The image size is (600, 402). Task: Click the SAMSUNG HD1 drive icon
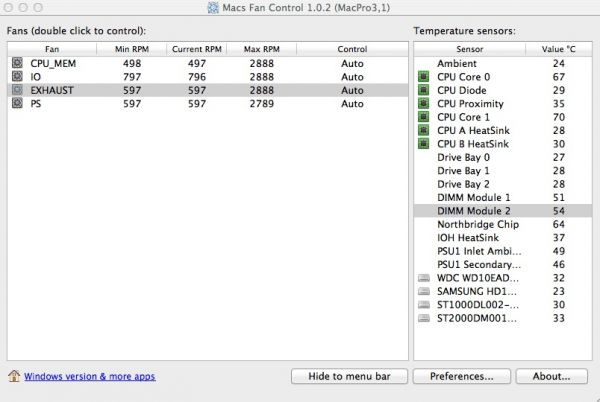point(424,291)
